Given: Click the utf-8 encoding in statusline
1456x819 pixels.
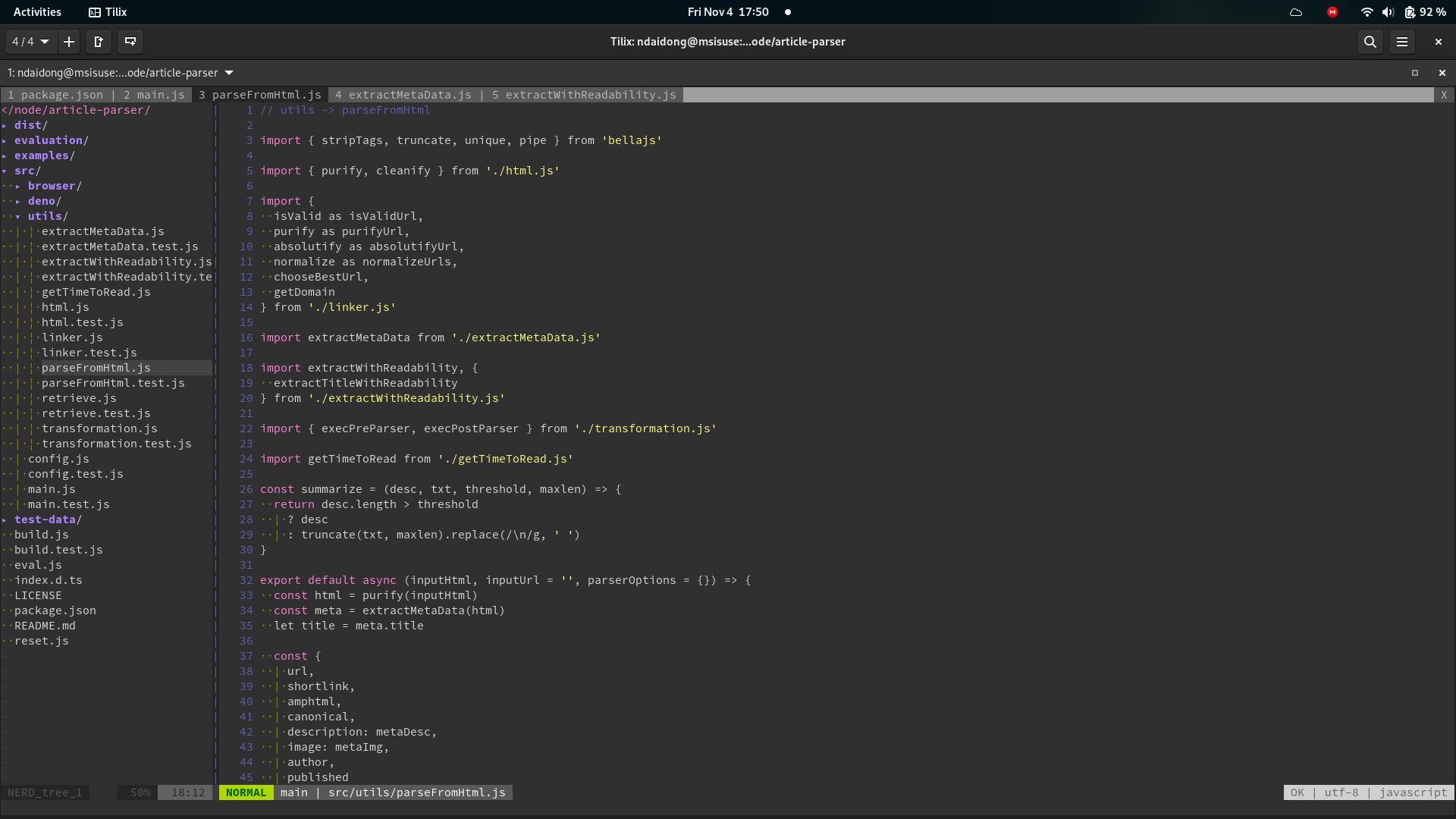Looking at the screenshot, I should pos(1341,792).
